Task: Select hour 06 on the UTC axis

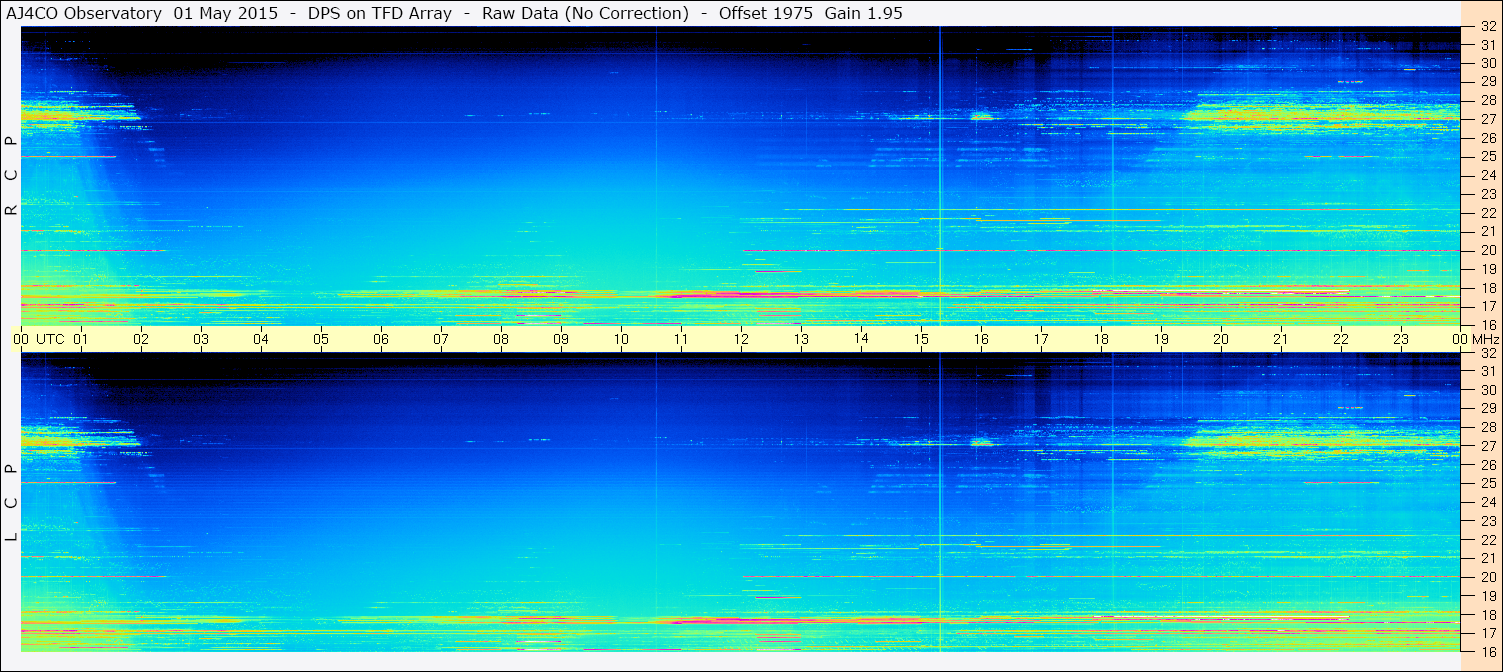Action: pos(381,339)
